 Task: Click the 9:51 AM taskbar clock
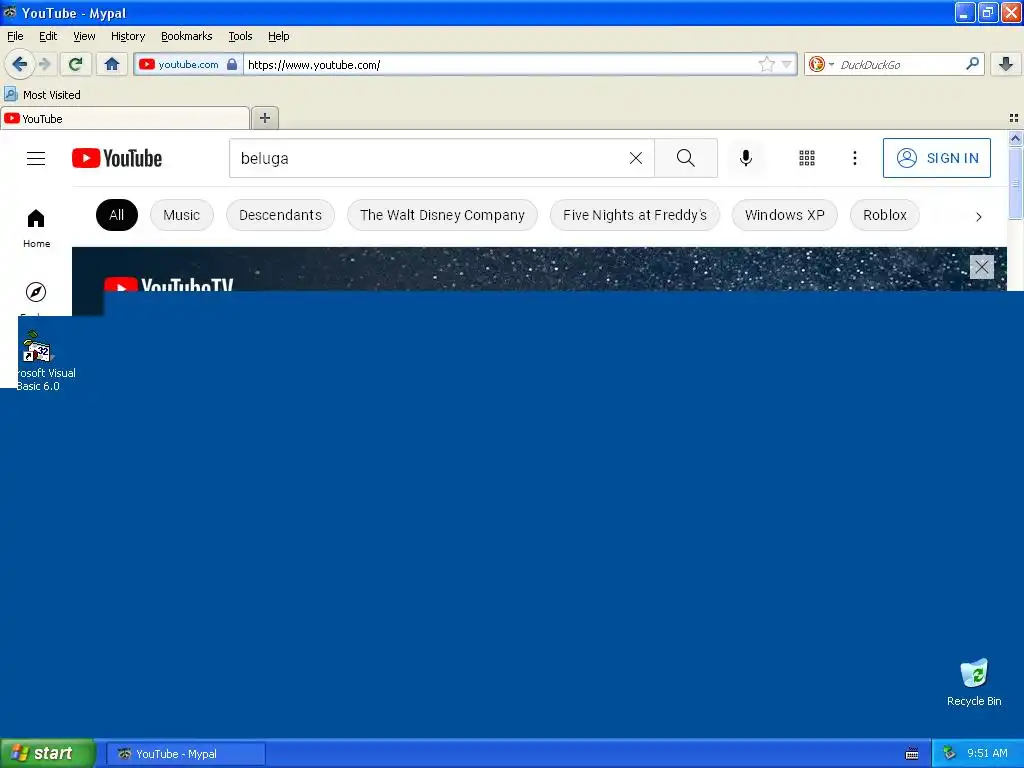click(x=987, y=754)
